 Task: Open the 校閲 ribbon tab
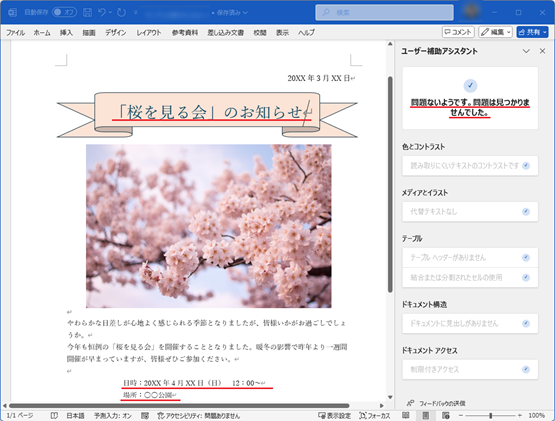coord(259,33)
